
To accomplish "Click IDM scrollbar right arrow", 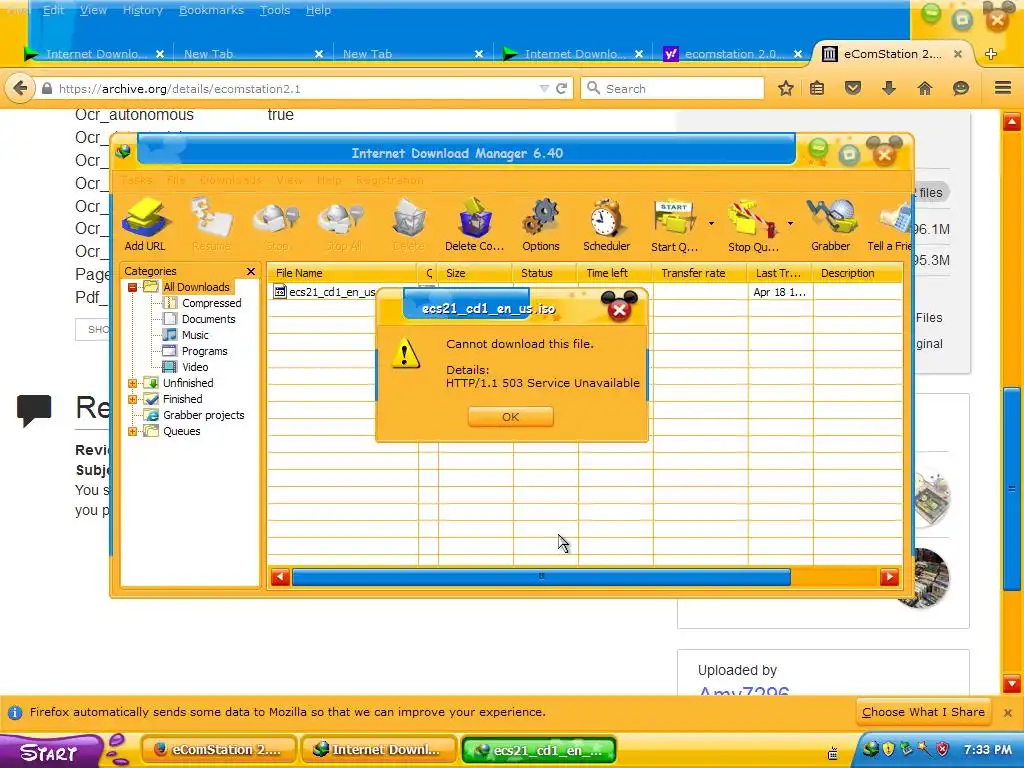I will point(889,577).
